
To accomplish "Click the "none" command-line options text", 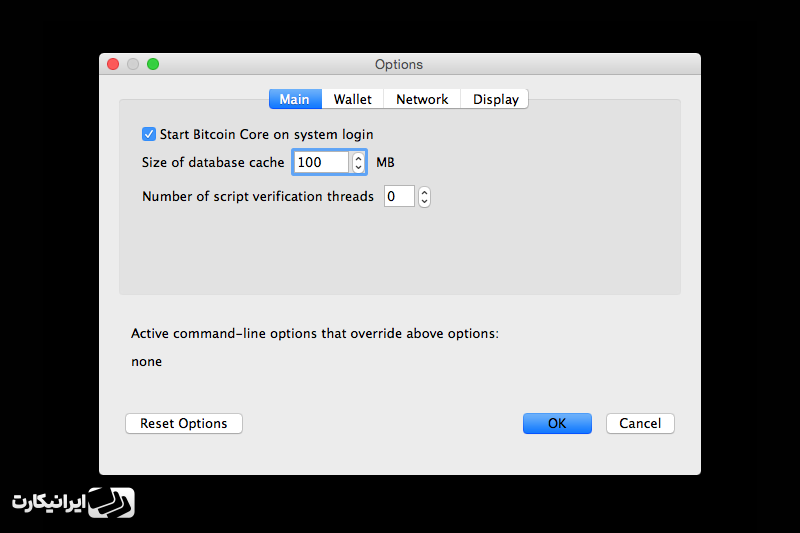I will point(146,362).
